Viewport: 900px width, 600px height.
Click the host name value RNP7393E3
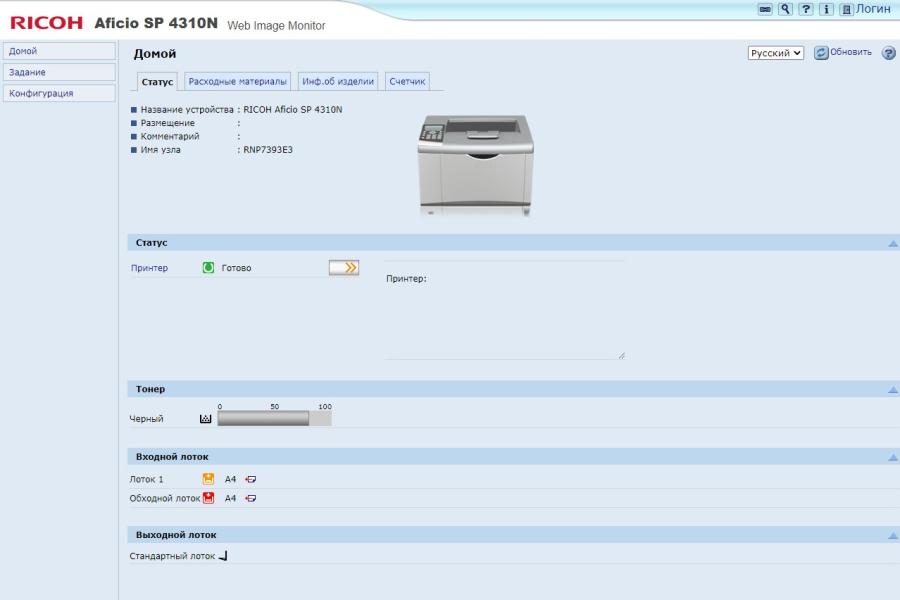(268, 150)
